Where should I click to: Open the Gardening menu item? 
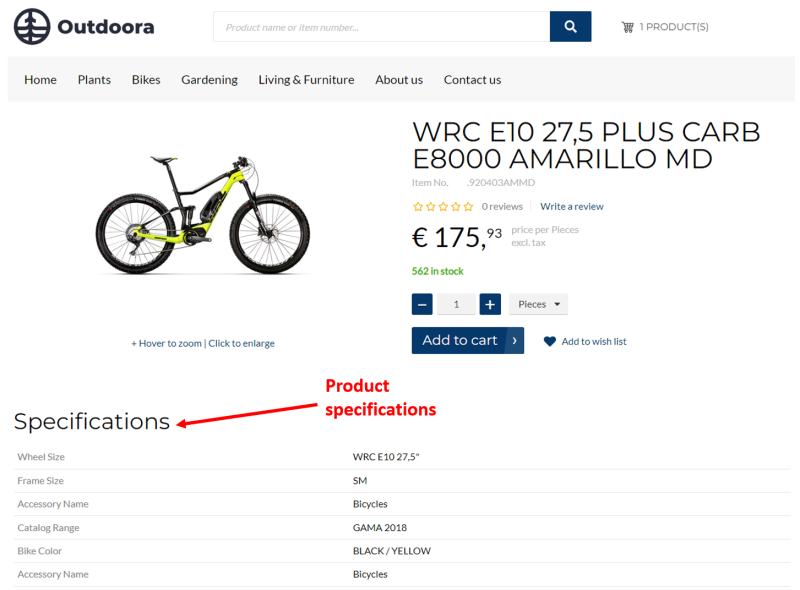coord(209,80)
